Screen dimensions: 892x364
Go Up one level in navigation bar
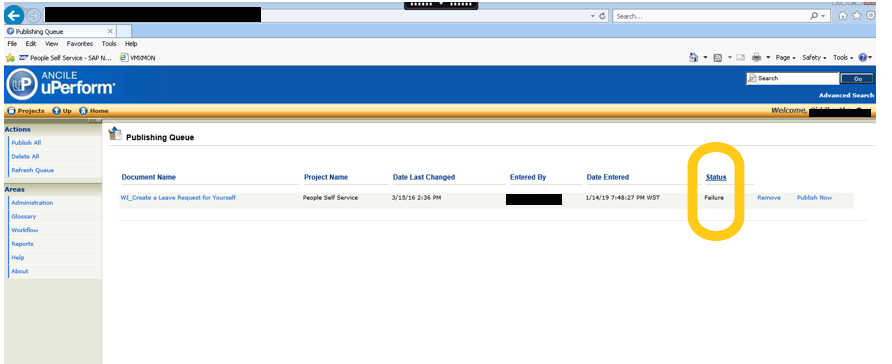[62, 111]
